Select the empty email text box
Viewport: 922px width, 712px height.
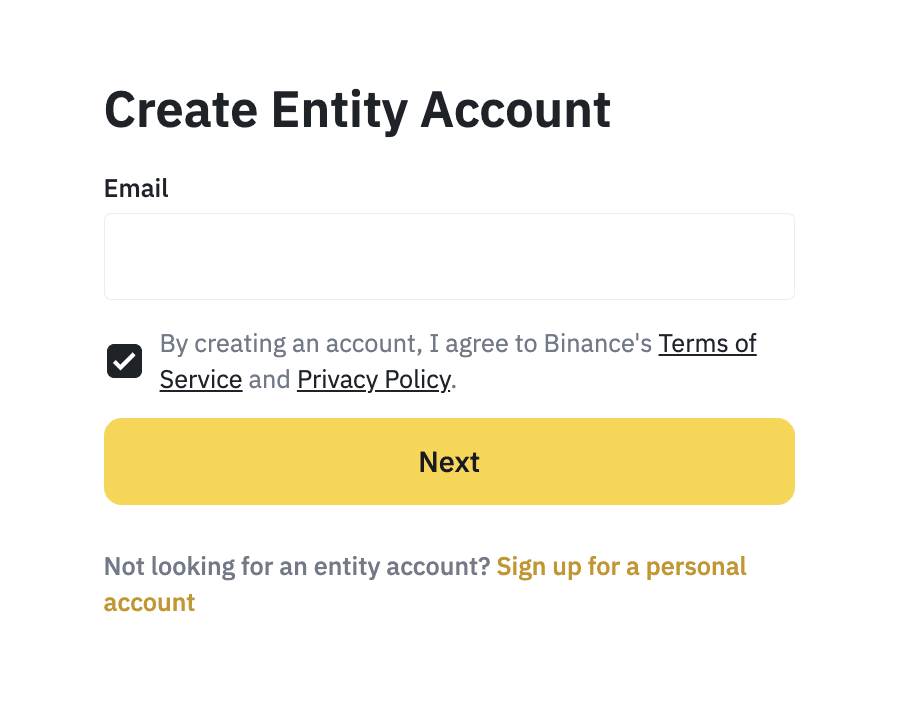pyautogui.click(x=449, y=256)
